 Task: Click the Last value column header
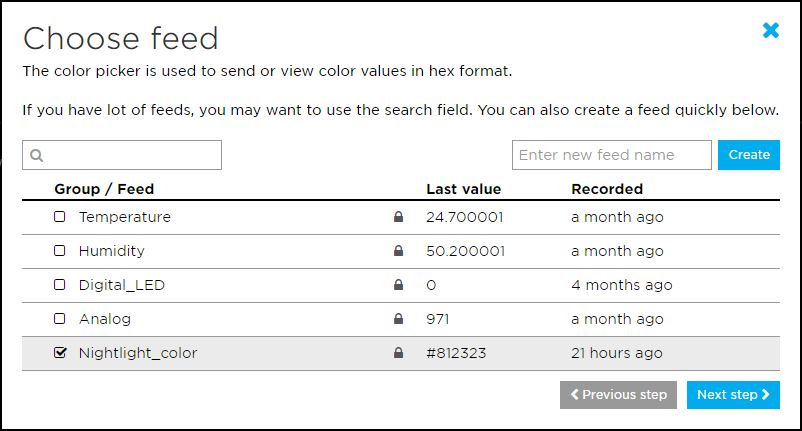point(463,188)
